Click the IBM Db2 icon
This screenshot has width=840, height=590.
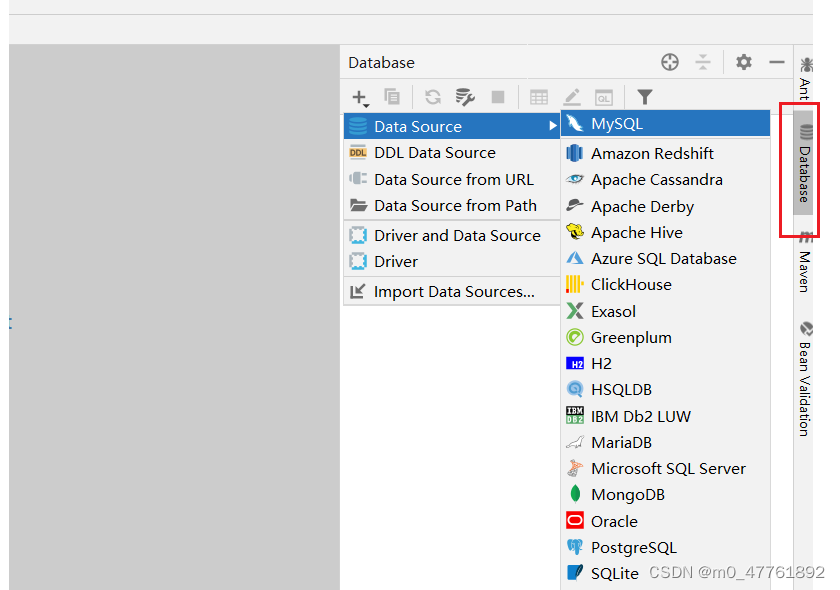pyautogui.click(x=575, y=416)
